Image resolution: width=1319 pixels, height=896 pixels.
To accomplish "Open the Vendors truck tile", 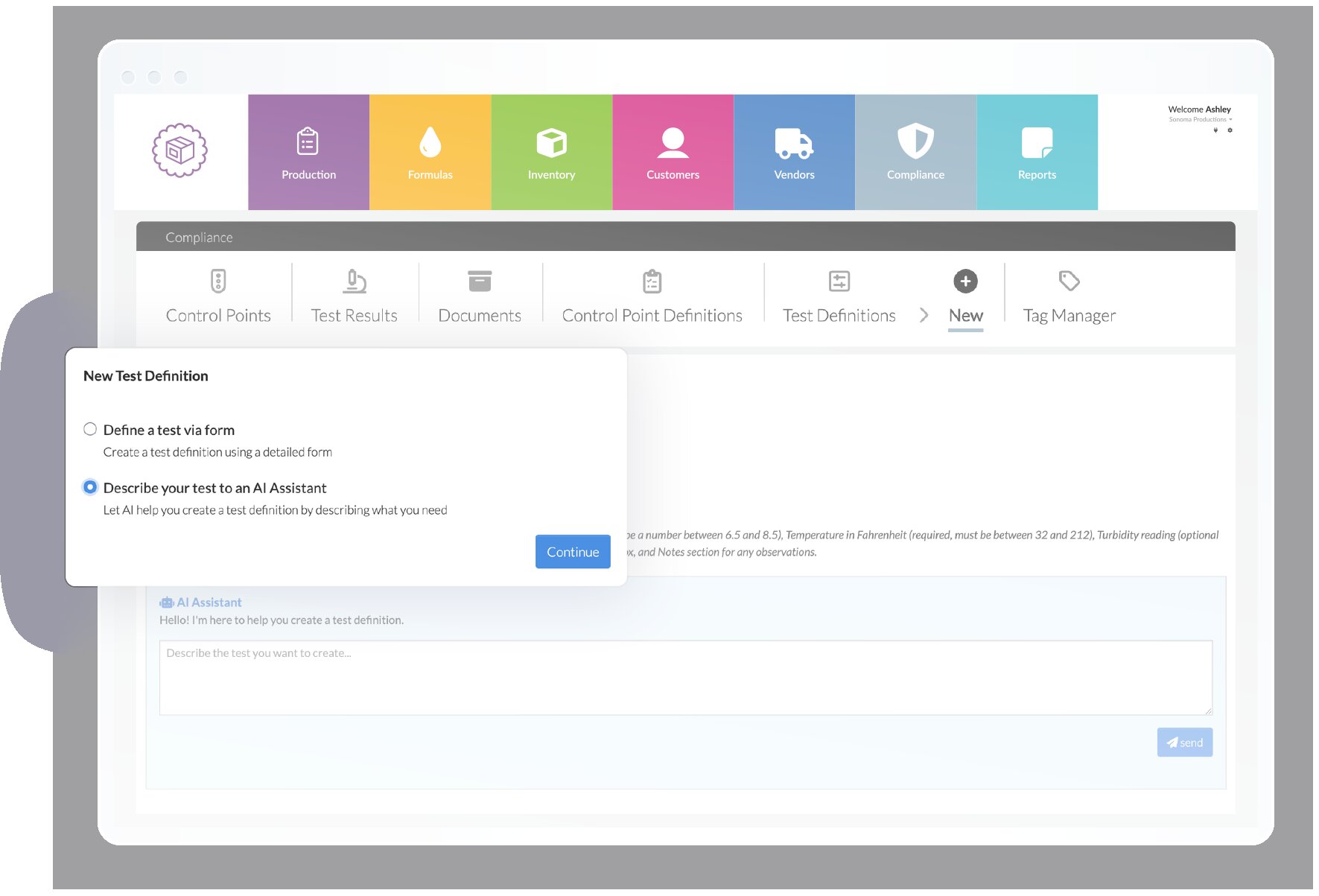I will coord(794,153).
